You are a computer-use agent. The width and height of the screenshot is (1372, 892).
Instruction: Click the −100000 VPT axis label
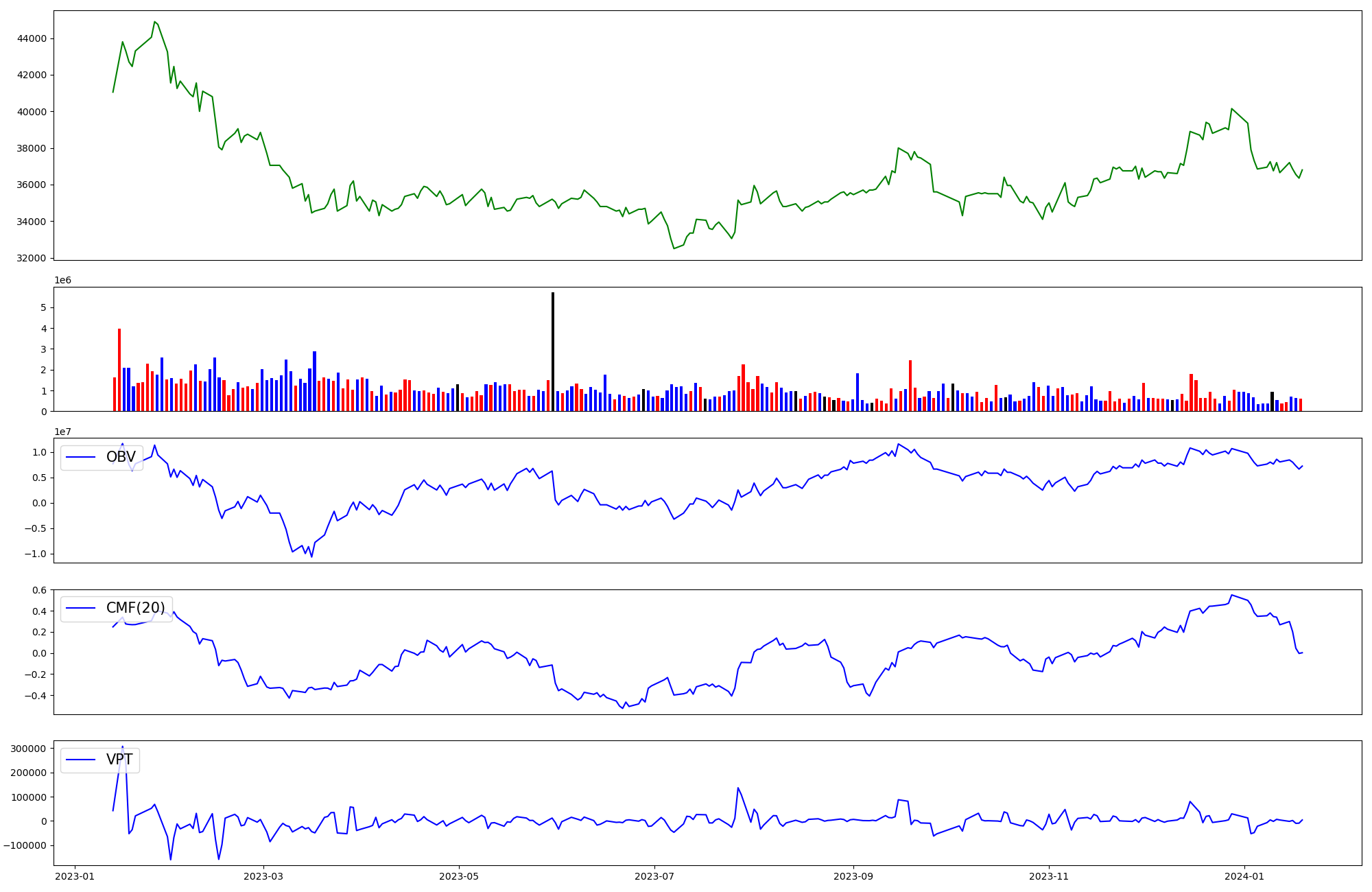[25, 845]
